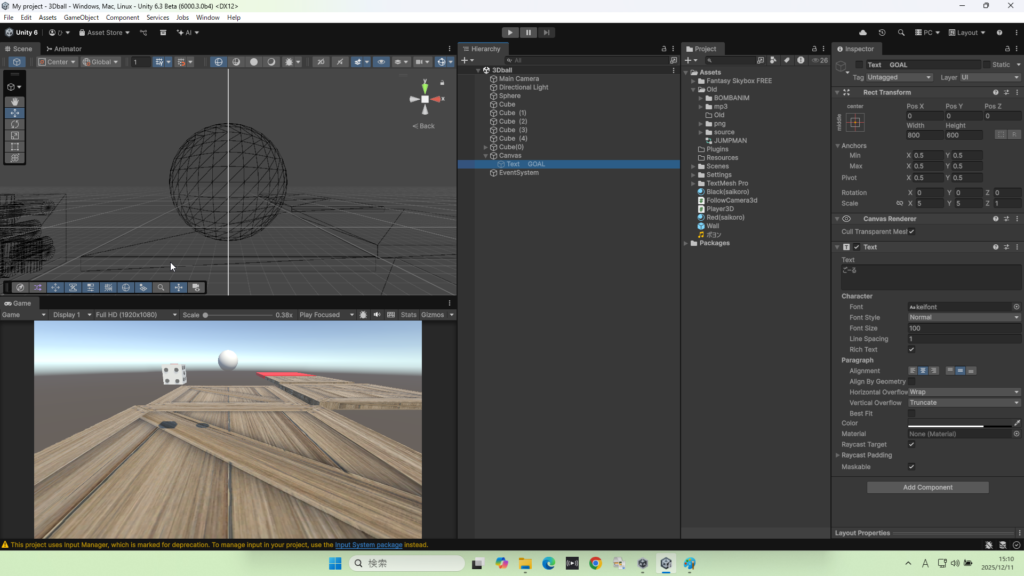Open the Vertical Overflow dropdown

963,402
